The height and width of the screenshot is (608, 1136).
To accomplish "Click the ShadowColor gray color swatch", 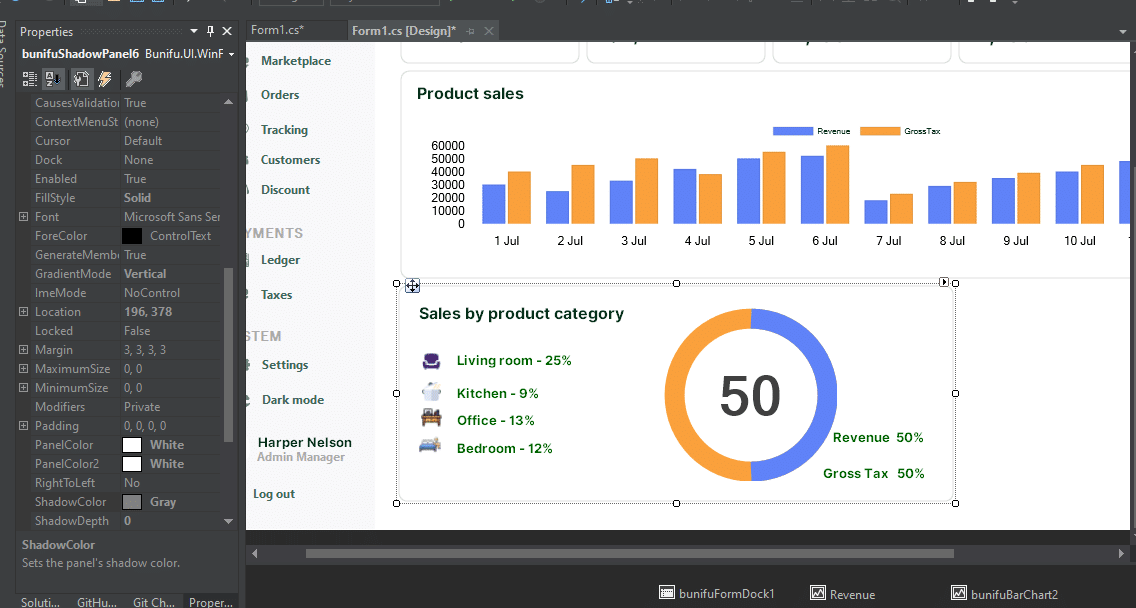I will [132, 502].
